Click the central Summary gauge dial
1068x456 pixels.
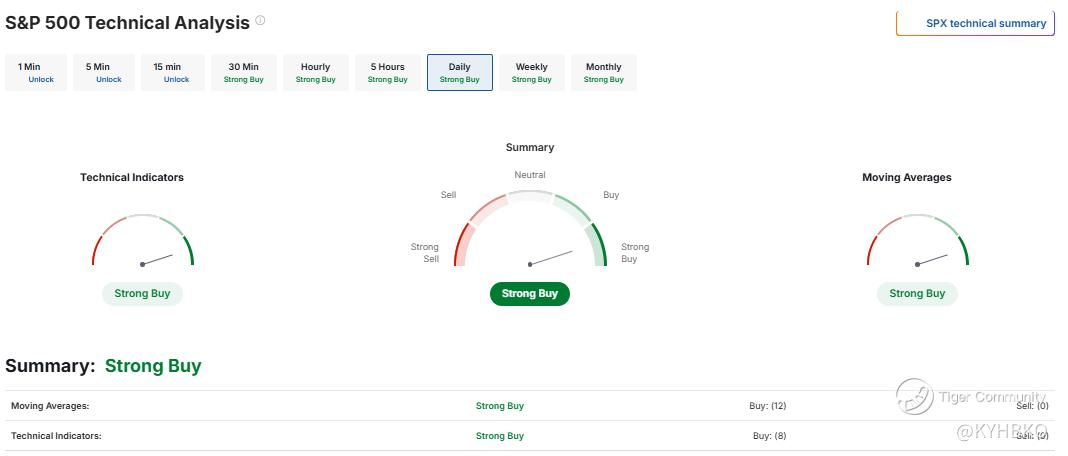[x=530, y=228]
